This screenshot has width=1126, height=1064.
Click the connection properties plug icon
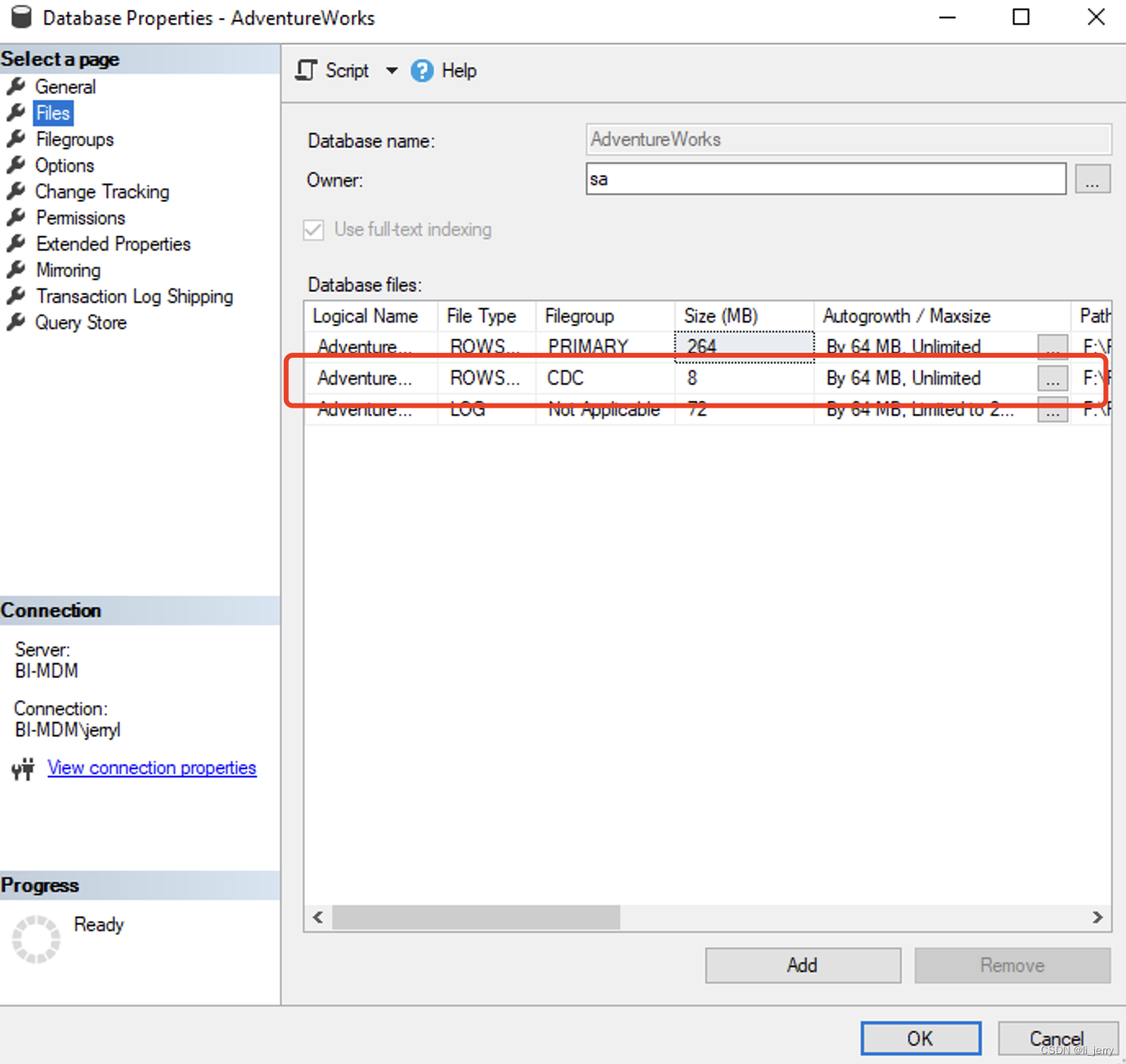[x=24, y=769]
